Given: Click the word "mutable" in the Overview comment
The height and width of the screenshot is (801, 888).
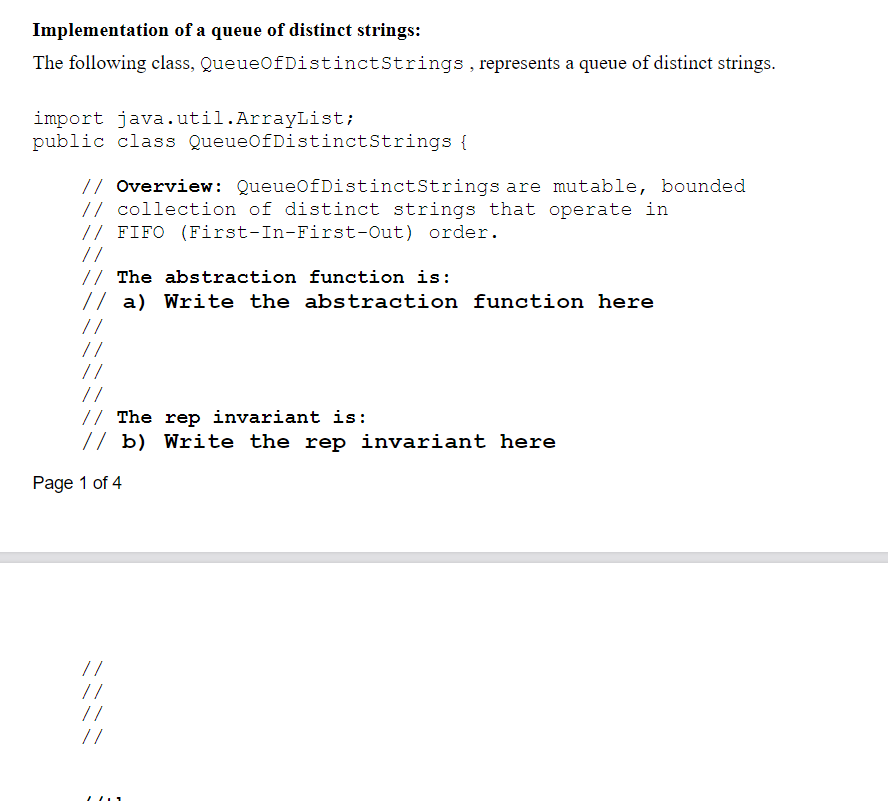Looking at the screenshot, I should (596, 186).
